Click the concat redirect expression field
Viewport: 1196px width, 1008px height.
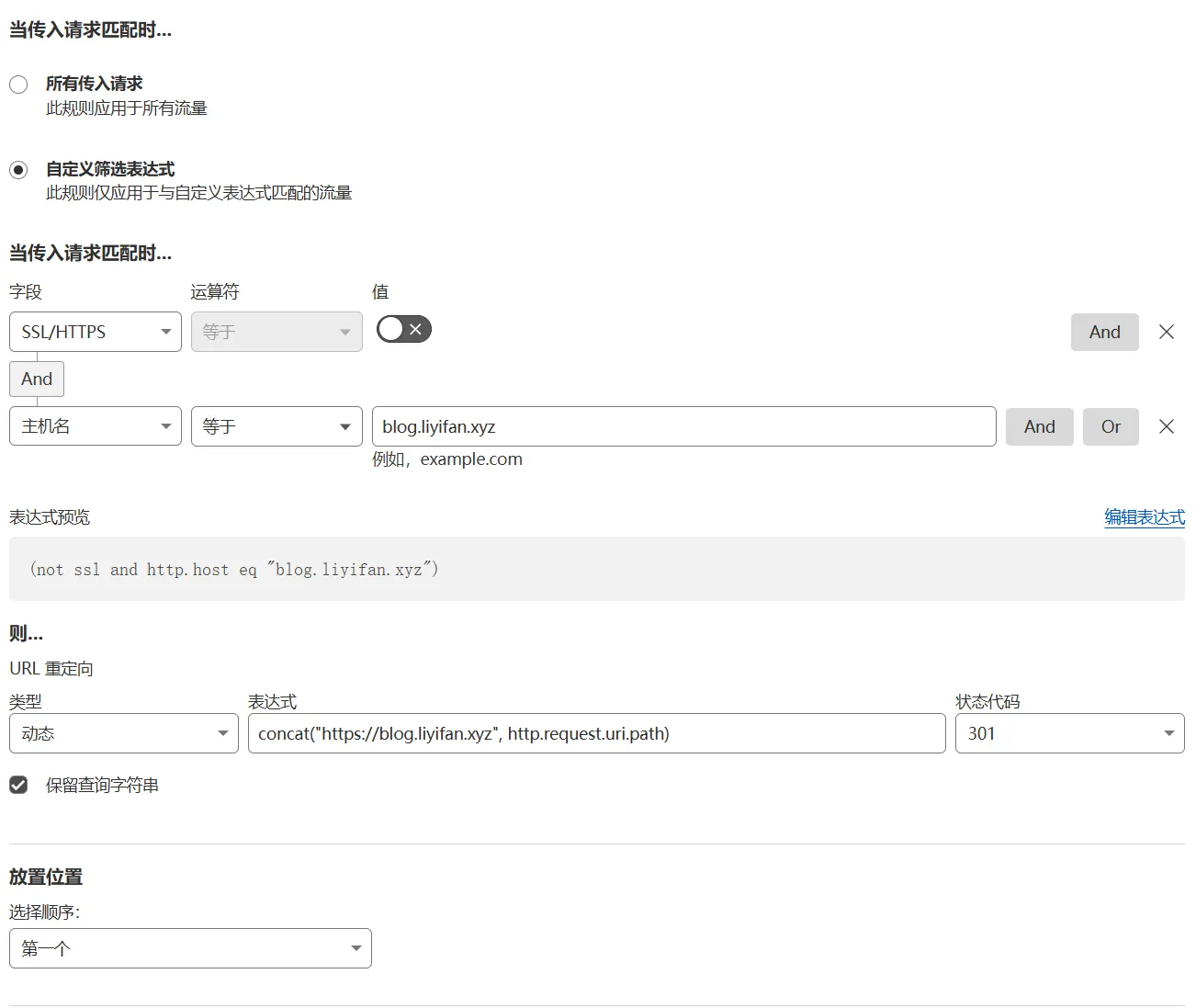(596, 733)
